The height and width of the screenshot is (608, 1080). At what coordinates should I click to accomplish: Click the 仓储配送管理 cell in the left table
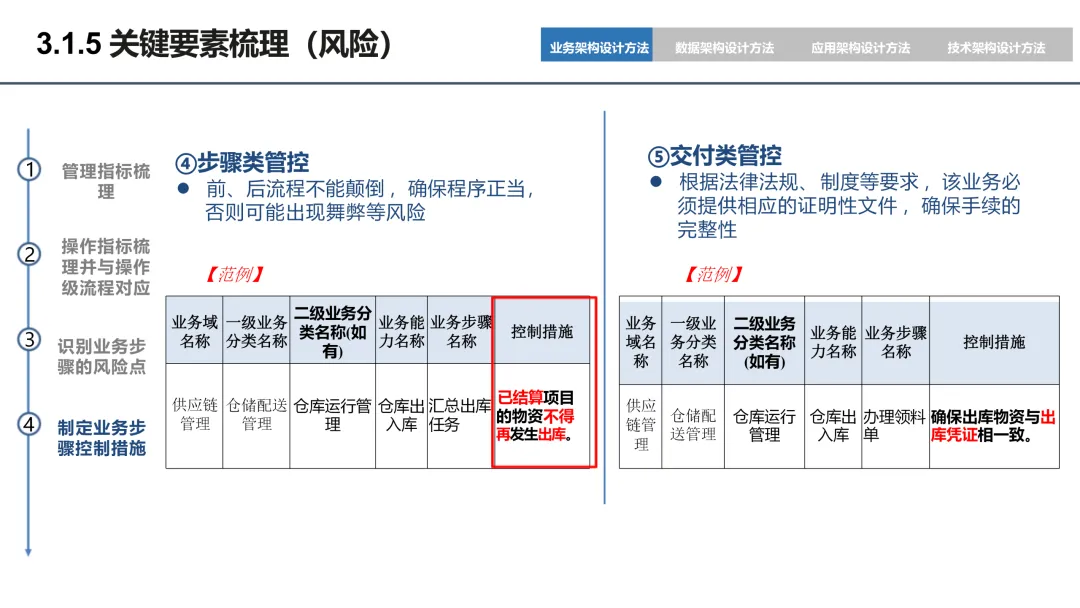(x=256, y=416)
